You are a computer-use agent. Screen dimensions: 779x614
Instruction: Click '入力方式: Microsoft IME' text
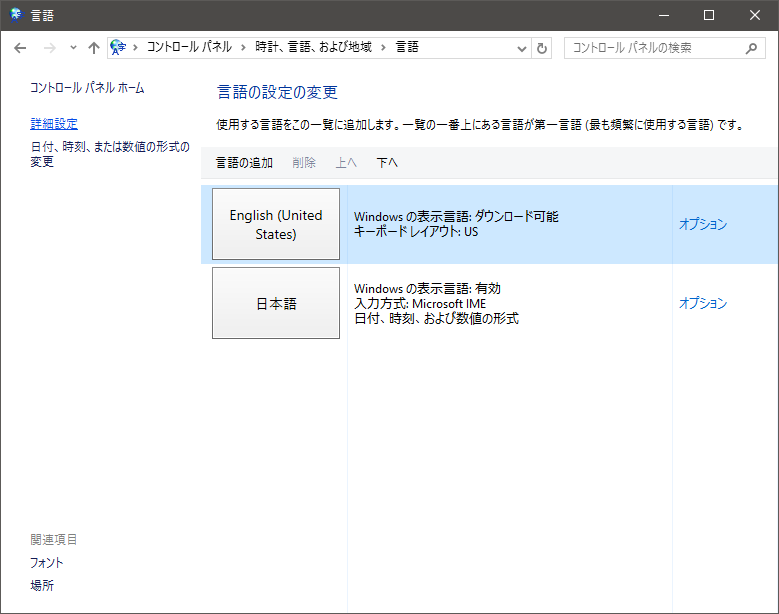[x=420, y=304]
